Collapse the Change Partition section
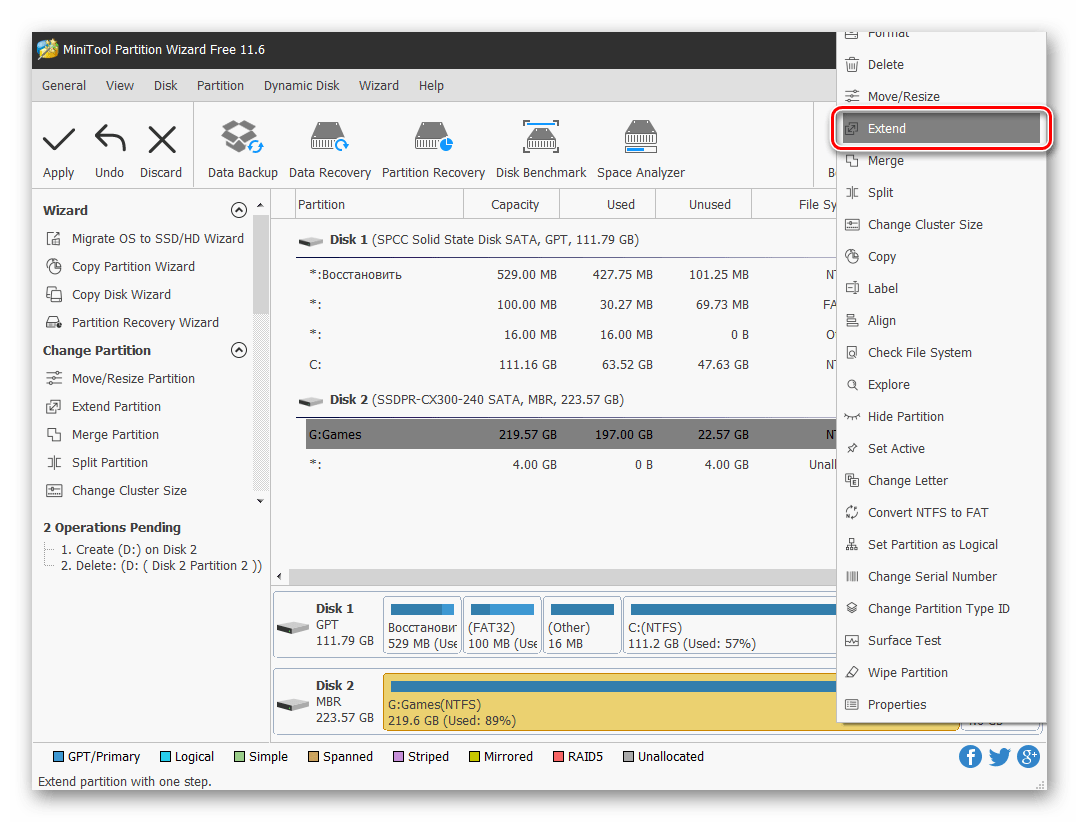This screenshot has height=822, width=1079. click(x=239, y=351)
